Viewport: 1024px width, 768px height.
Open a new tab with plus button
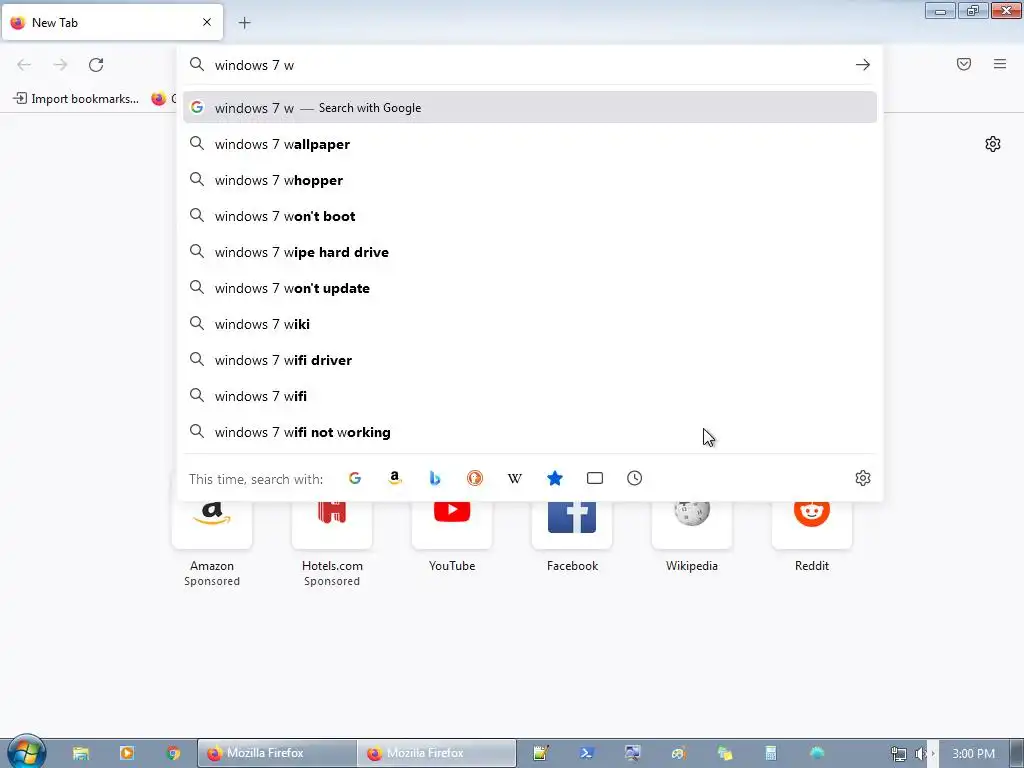click(244, 23)
